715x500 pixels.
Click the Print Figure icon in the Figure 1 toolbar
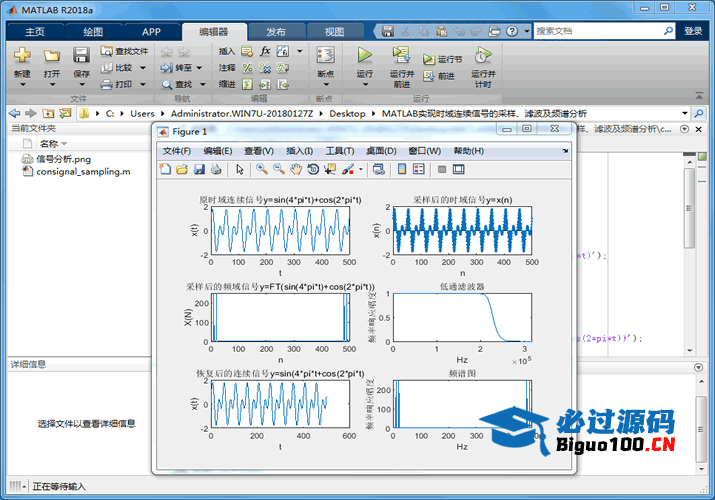(x=216, y=170)
